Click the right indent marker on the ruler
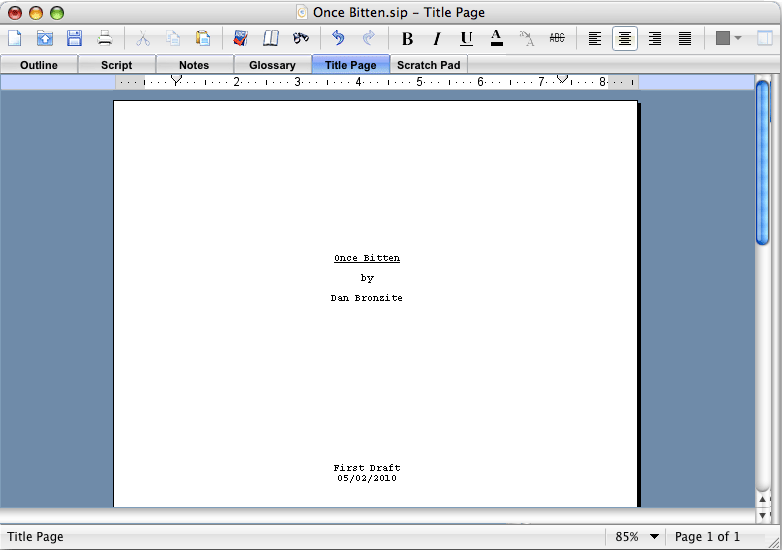The height and width of the screenshot is (550, 782). tap(562, 79)
